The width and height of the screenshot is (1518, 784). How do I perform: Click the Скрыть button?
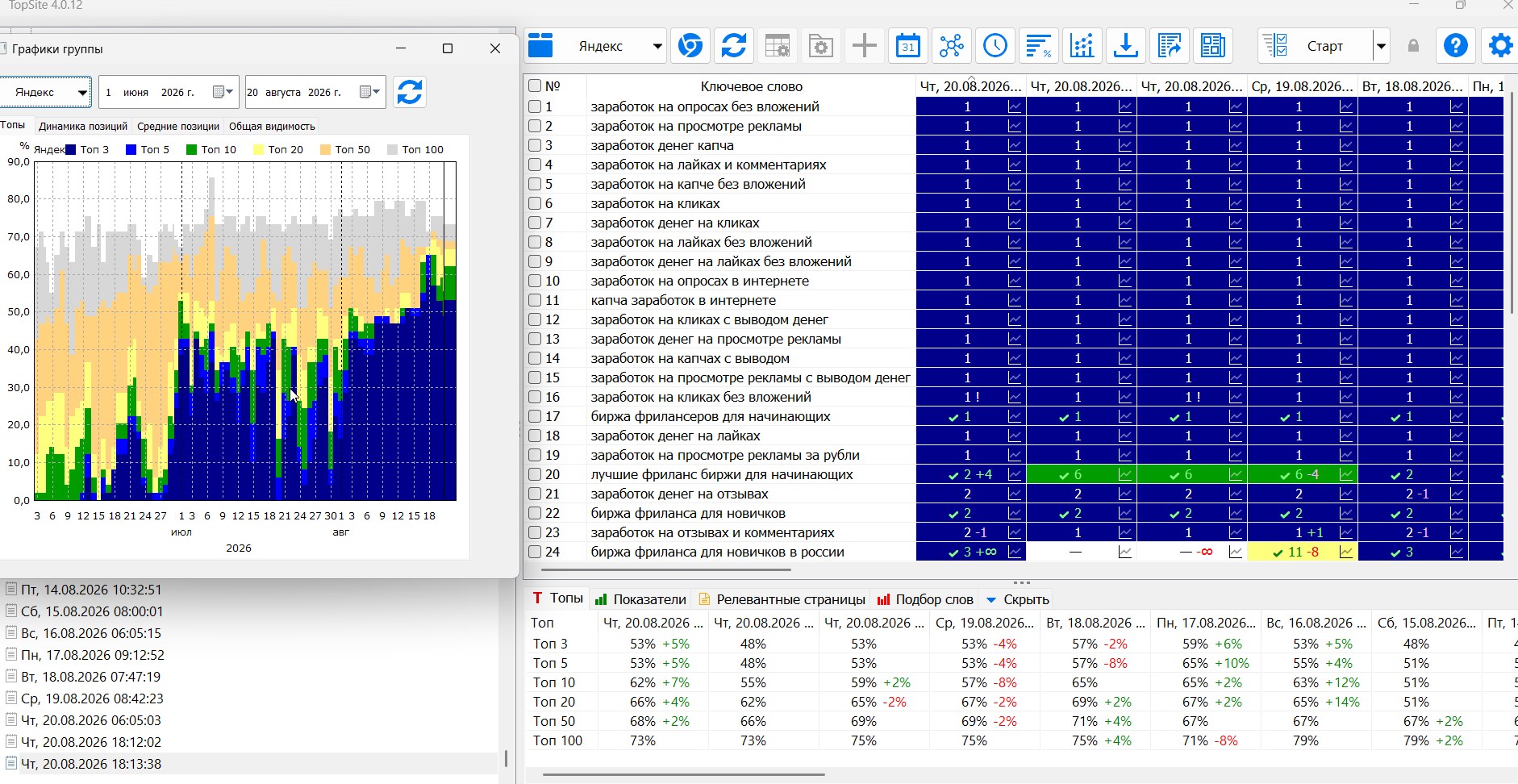(x=1017, y=599)
